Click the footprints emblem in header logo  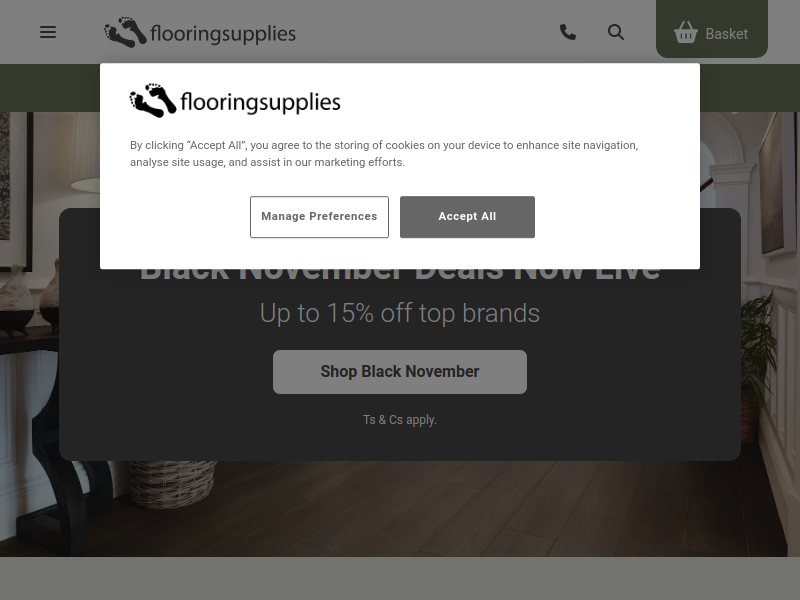126,32
